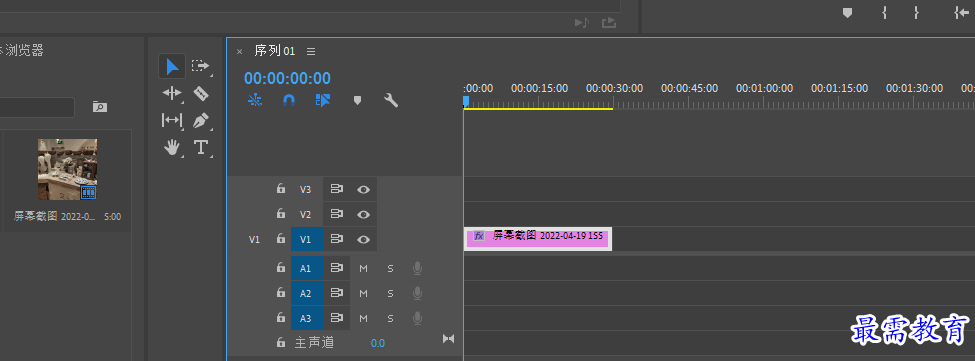Toggle sync lock for V1

[336, 239]
